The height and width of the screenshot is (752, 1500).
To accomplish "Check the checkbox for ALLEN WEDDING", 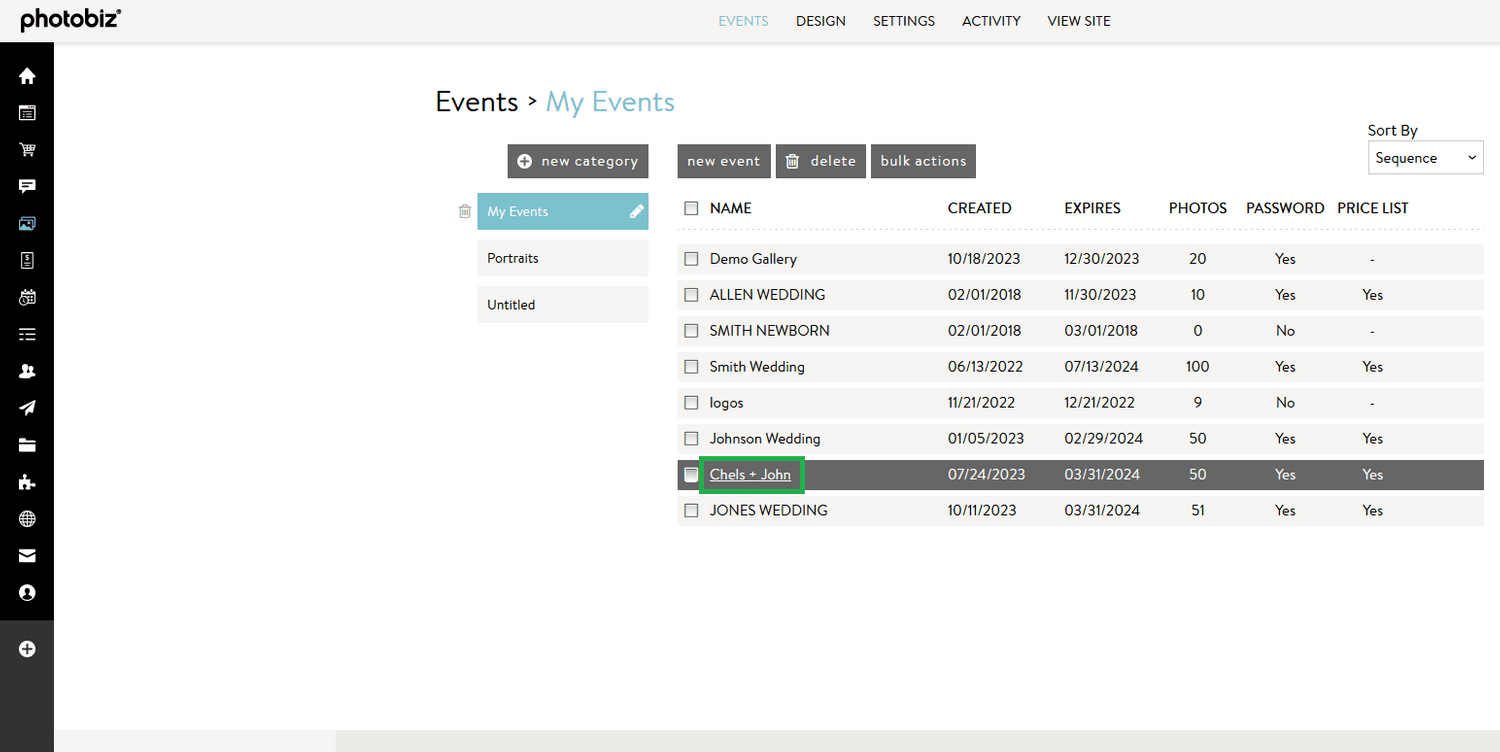I will pyautogui.click(x=691, y=294).
